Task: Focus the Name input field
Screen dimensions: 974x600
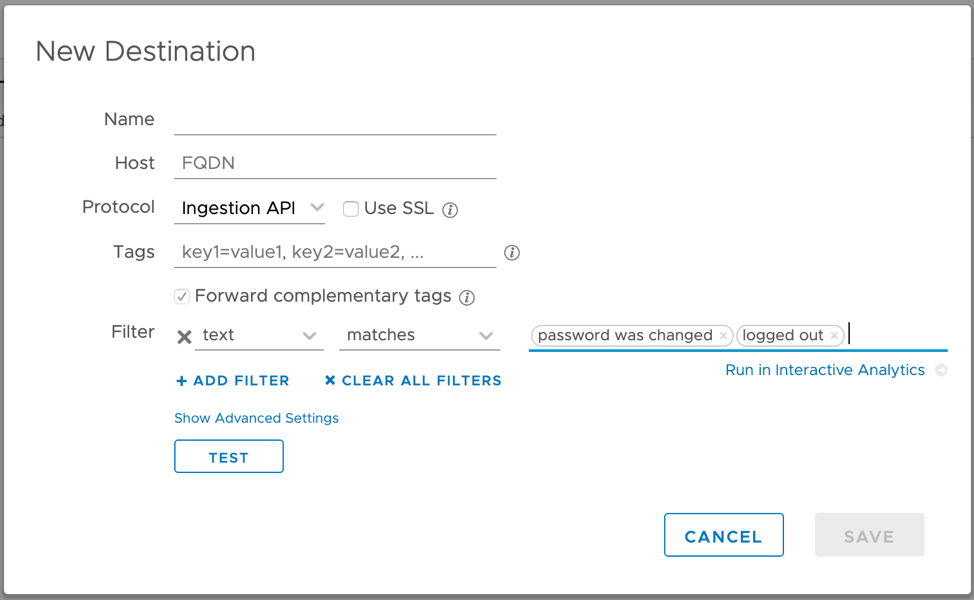Action: [x=335, y=119]
